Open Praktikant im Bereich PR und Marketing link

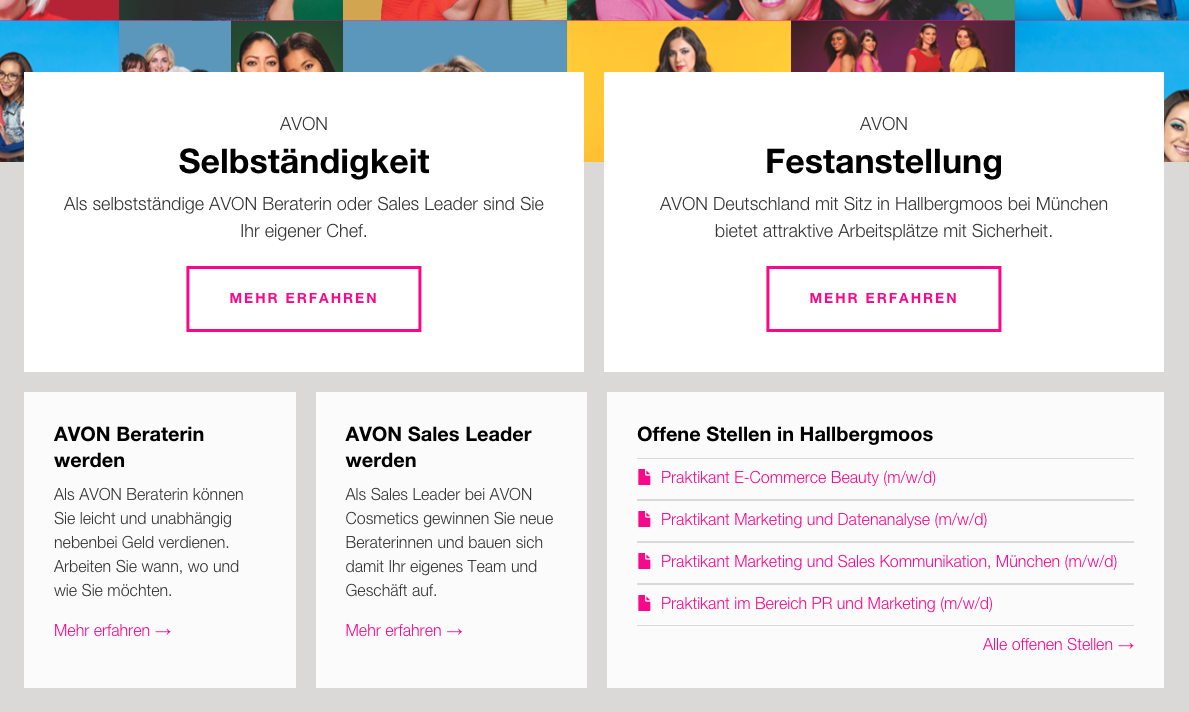(827, 604)
